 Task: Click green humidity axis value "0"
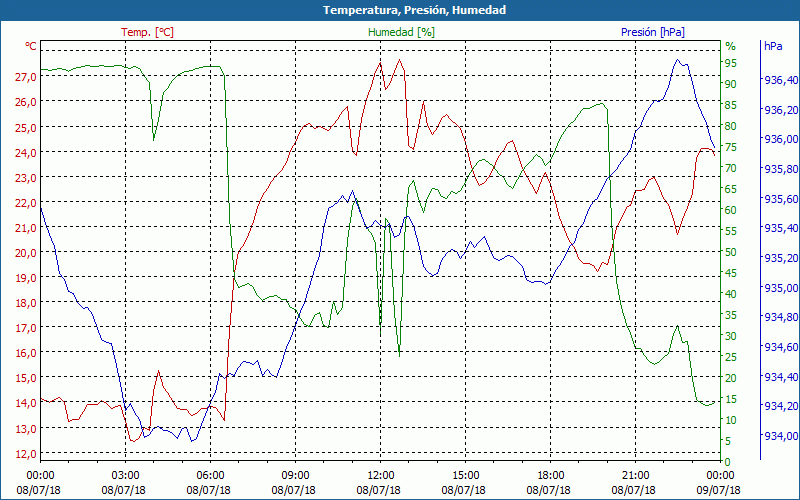(728, 462)
